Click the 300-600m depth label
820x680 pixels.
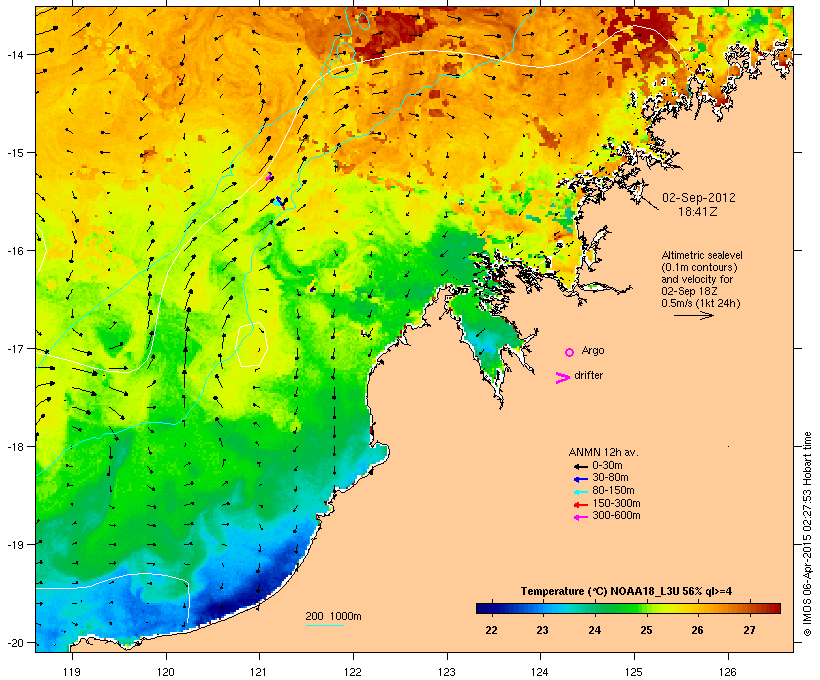click(616, 516)
